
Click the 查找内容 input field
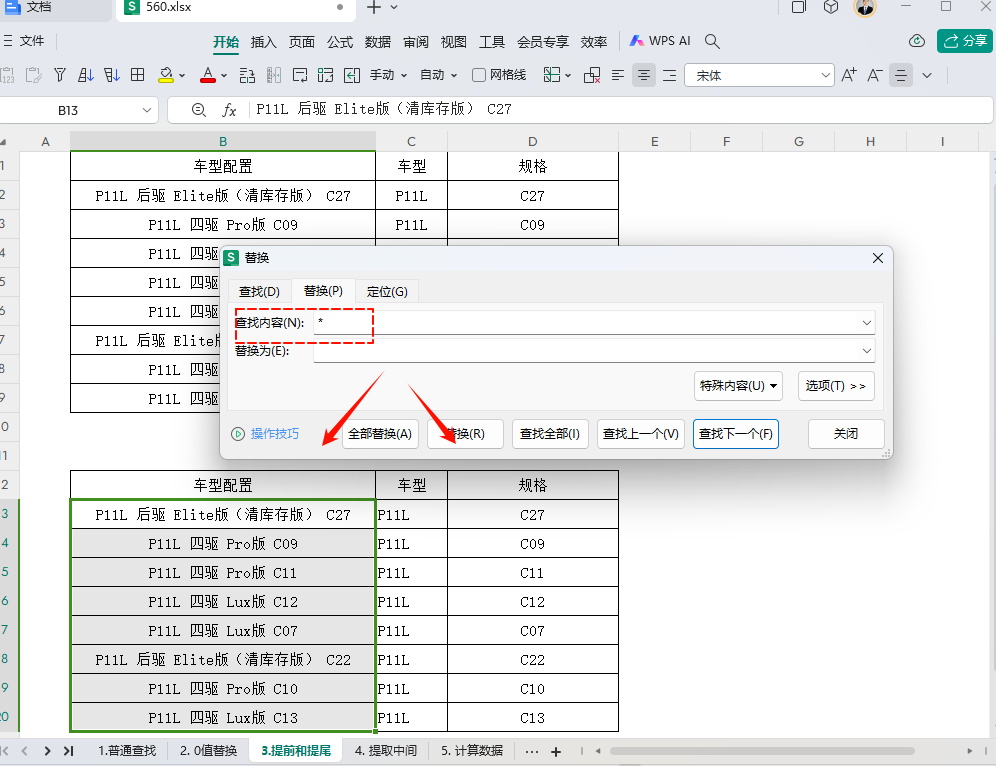(594, 322)
